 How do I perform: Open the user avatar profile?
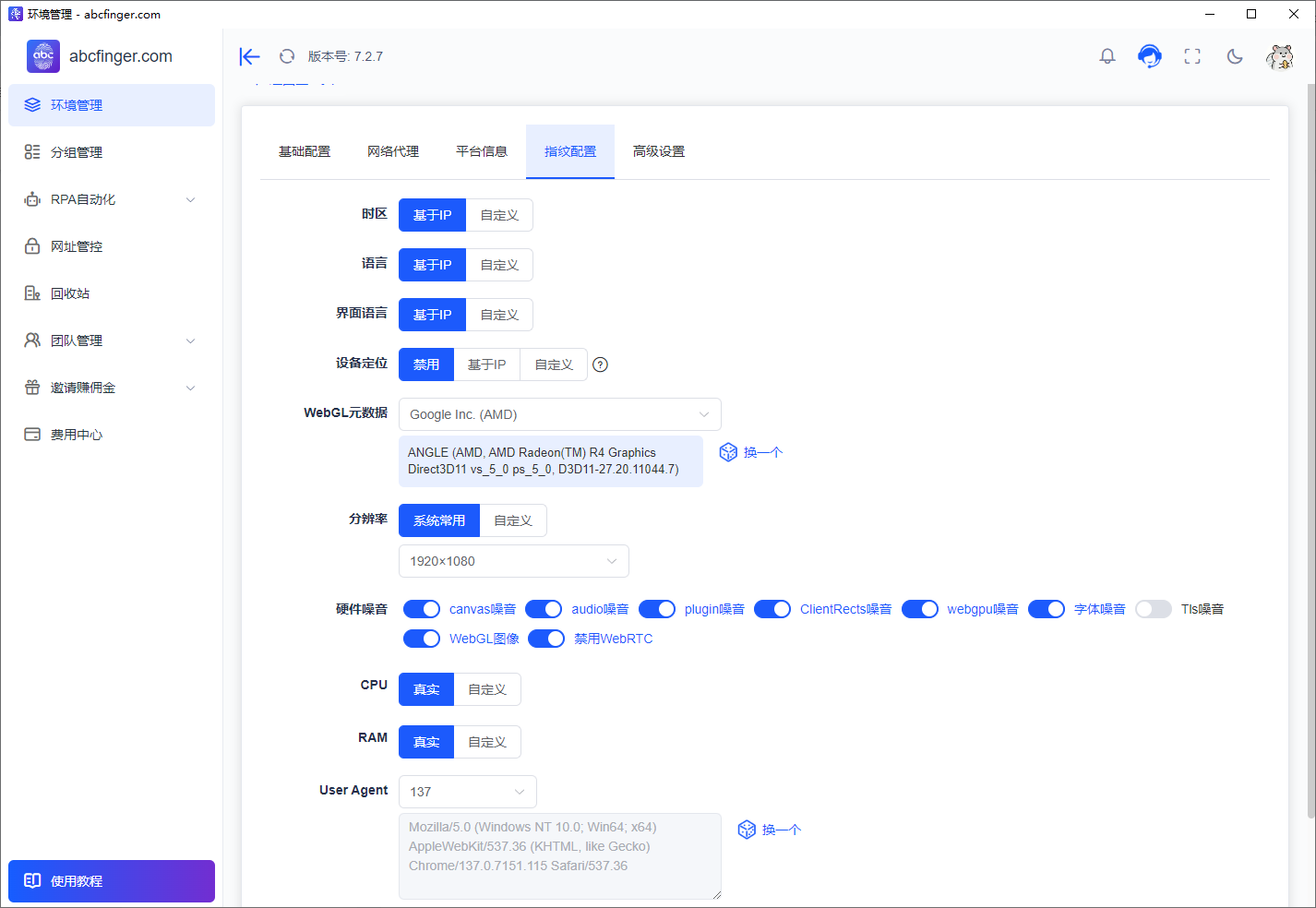1279,57
